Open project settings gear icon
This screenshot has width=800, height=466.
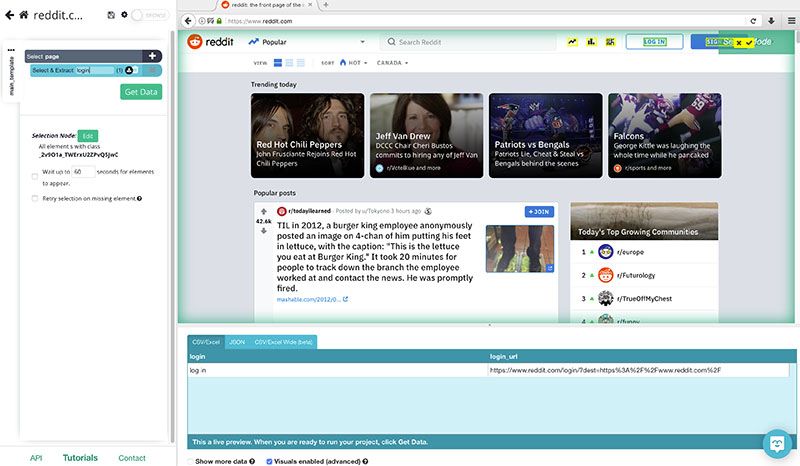tap(124, 15)
